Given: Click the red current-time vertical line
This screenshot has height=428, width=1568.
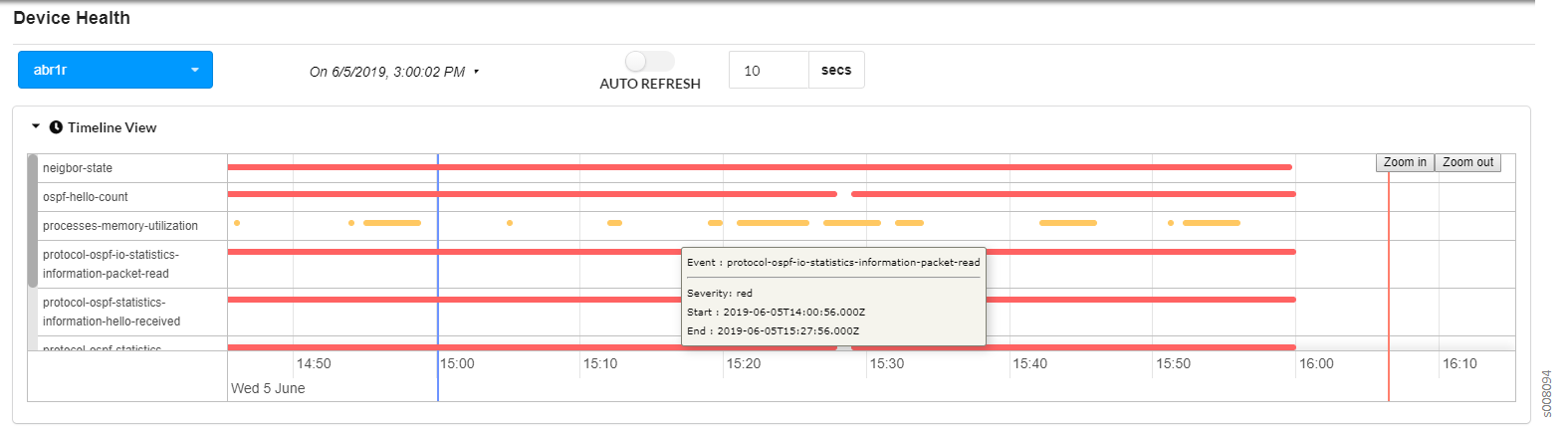Looking at the screenshot, I should 1389,299.
